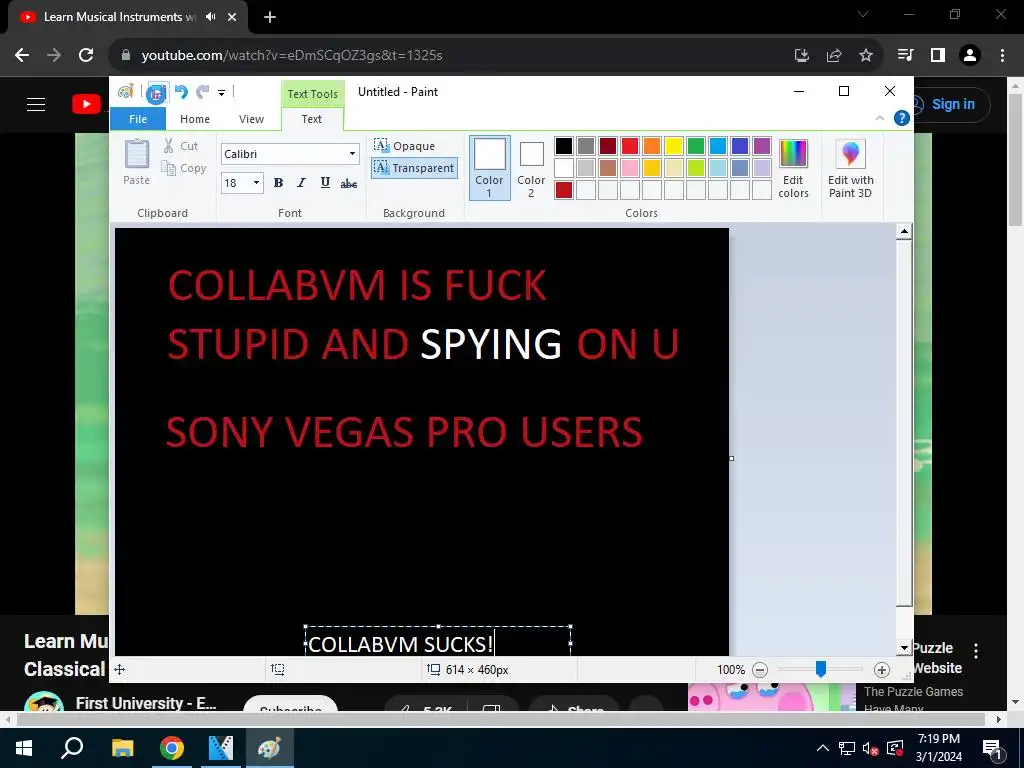Open the Chrome profile avatar
Image resolution: width=1024 pixels, height=768 pixels.
coord(970,56)
